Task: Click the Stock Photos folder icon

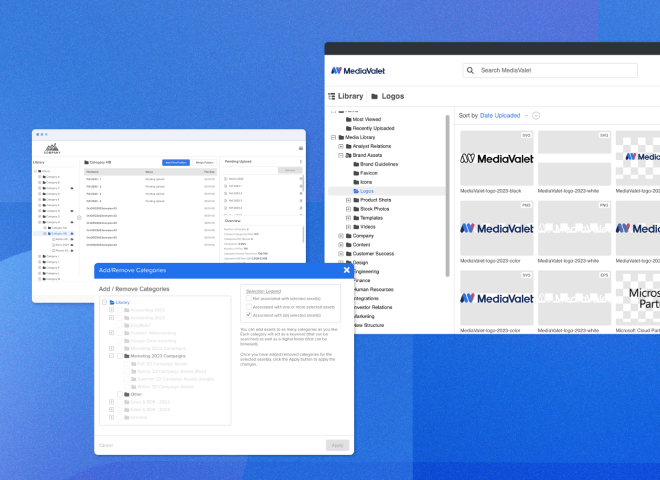Action: pos(356,209)
